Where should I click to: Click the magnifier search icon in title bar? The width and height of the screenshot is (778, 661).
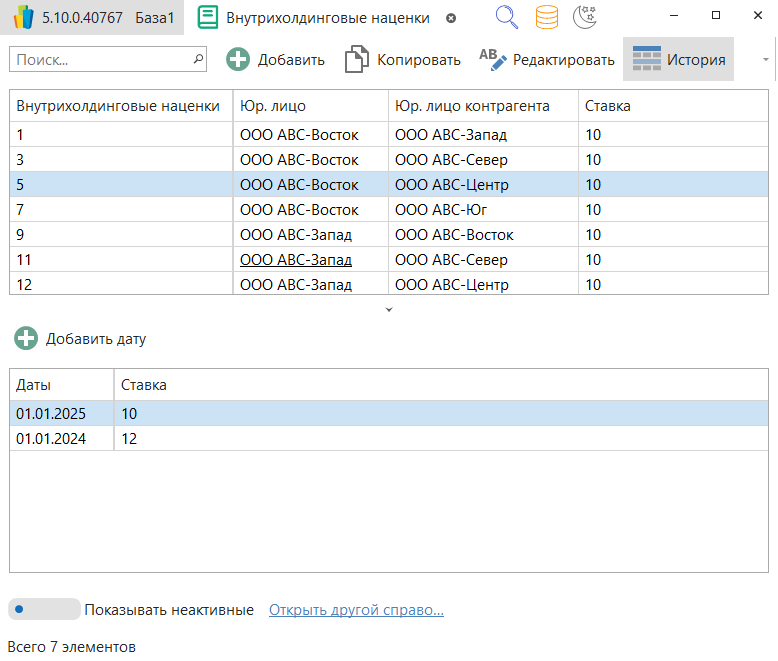point(507,17)
